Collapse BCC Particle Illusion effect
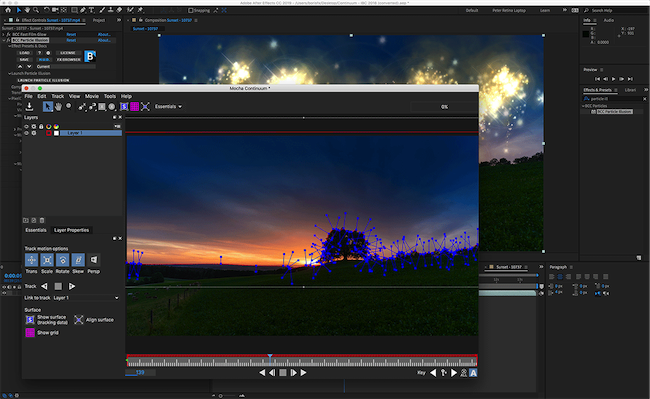Image resolution: width=650 pixels, height=399 pixels. click(x=4, y=40)
